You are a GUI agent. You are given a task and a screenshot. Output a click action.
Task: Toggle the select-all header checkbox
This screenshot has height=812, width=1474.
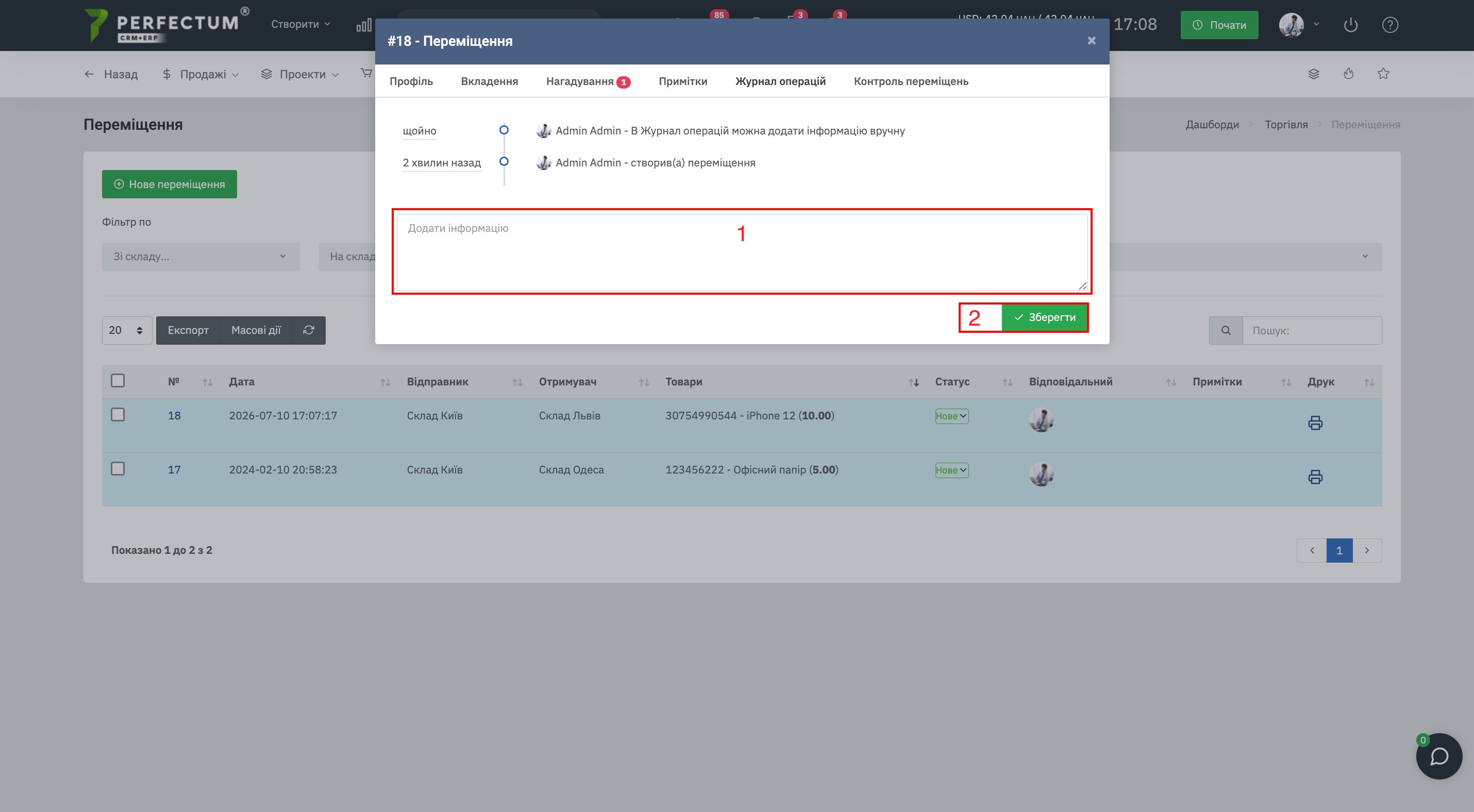pos(118,381)
